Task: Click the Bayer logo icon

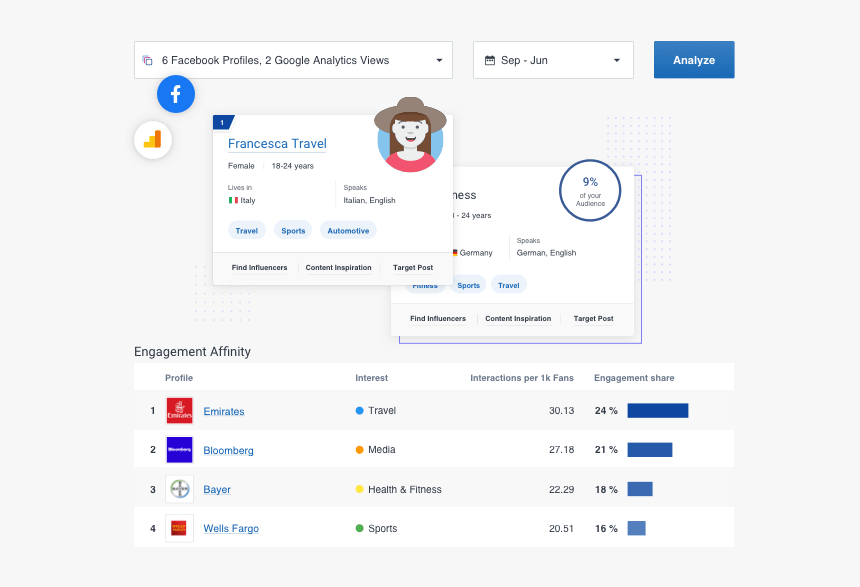Action: (180, 489)
